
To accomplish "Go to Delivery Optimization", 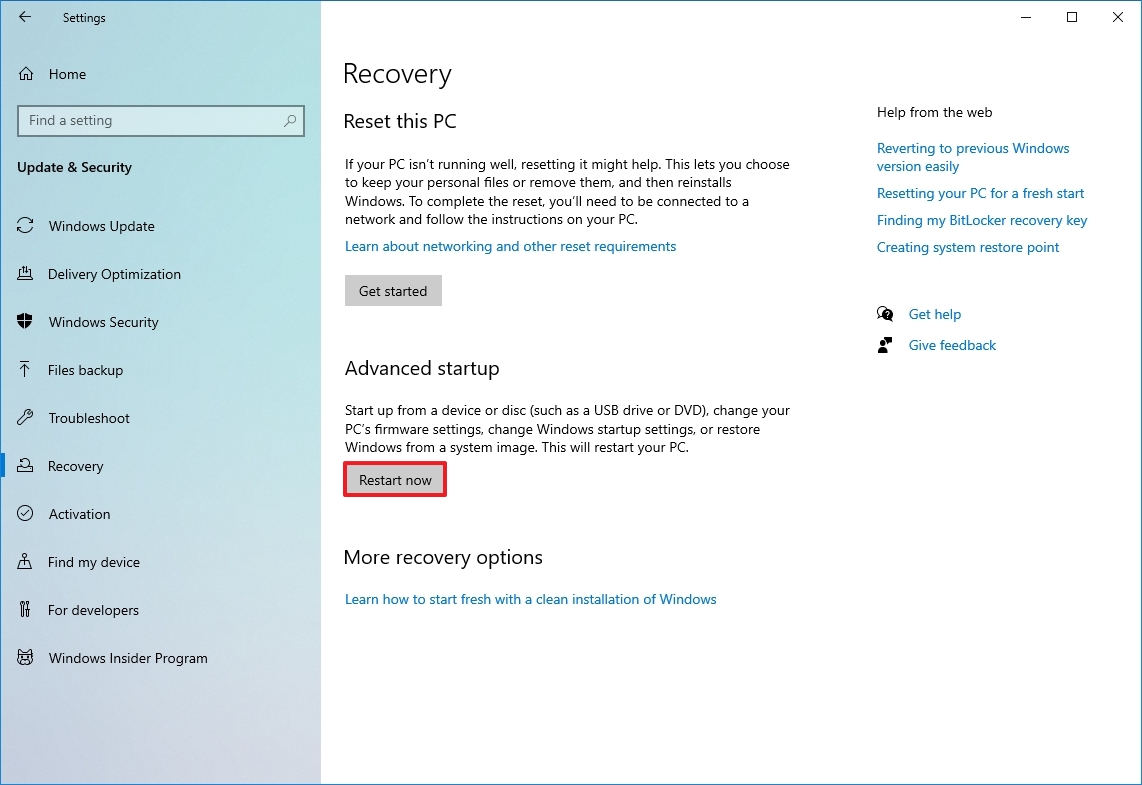I will (x=114, y=275).
